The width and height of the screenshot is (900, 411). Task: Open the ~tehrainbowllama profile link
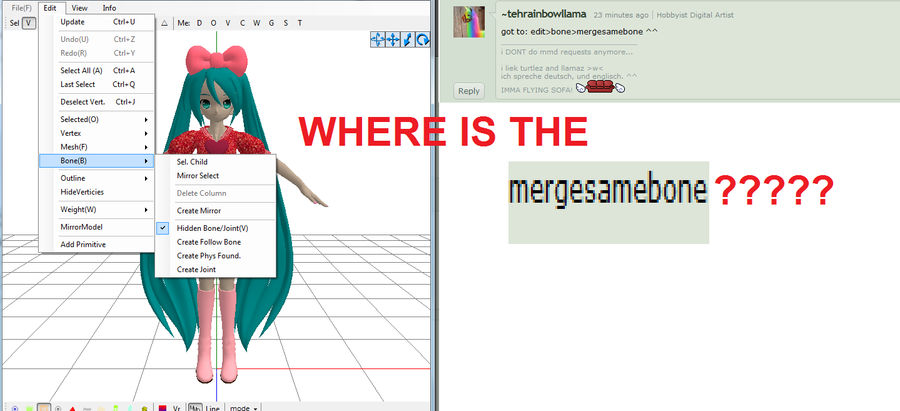[x=545, y=14]
